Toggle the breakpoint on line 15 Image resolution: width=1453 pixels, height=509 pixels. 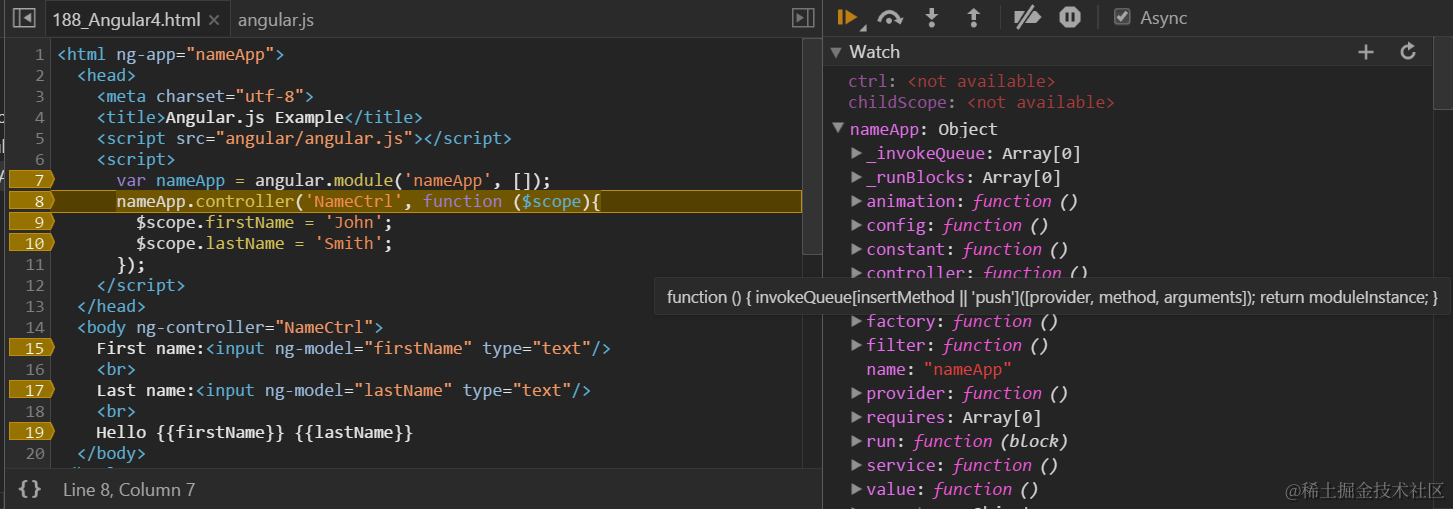(x=30, y=348)
